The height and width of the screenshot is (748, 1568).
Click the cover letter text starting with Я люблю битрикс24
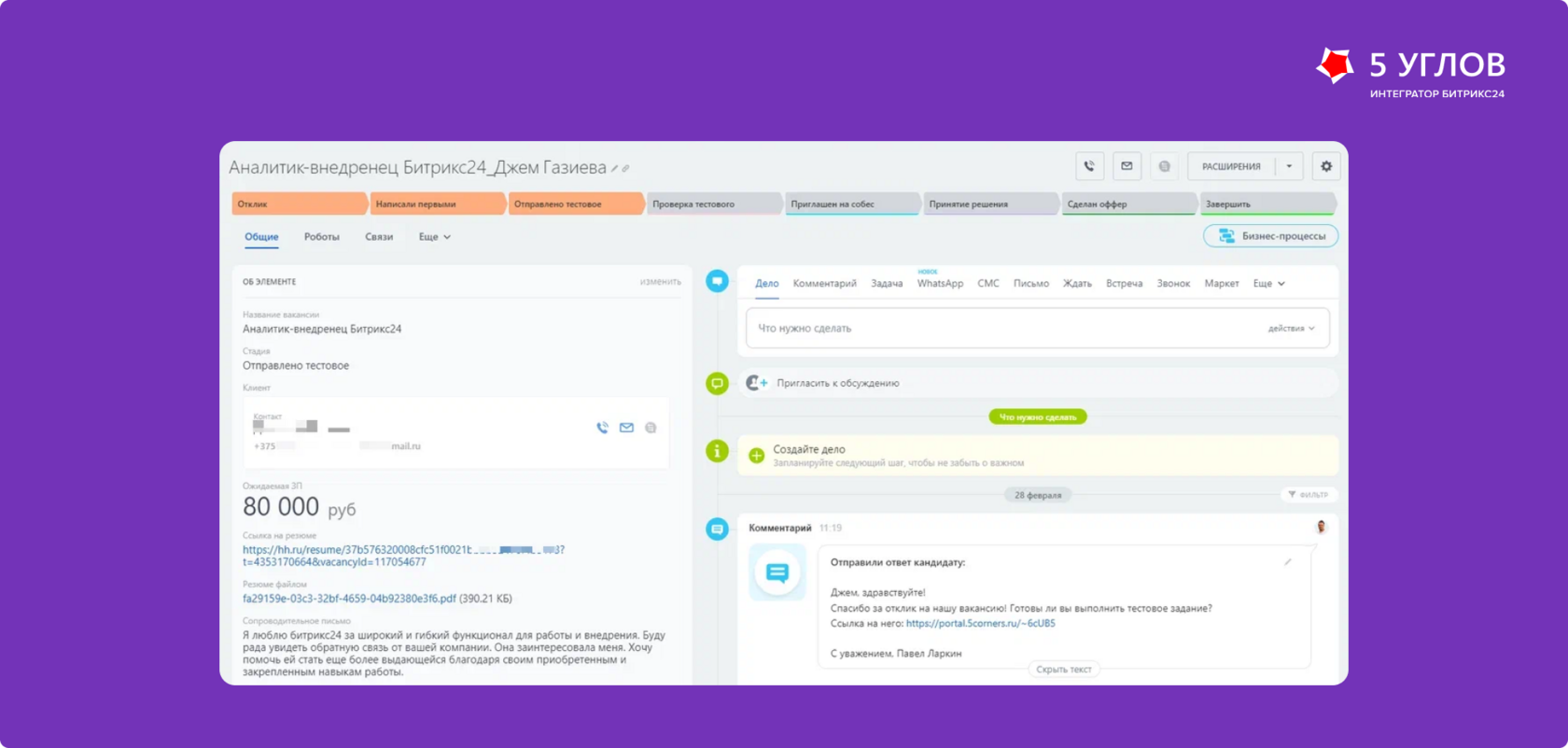(455, 654)
